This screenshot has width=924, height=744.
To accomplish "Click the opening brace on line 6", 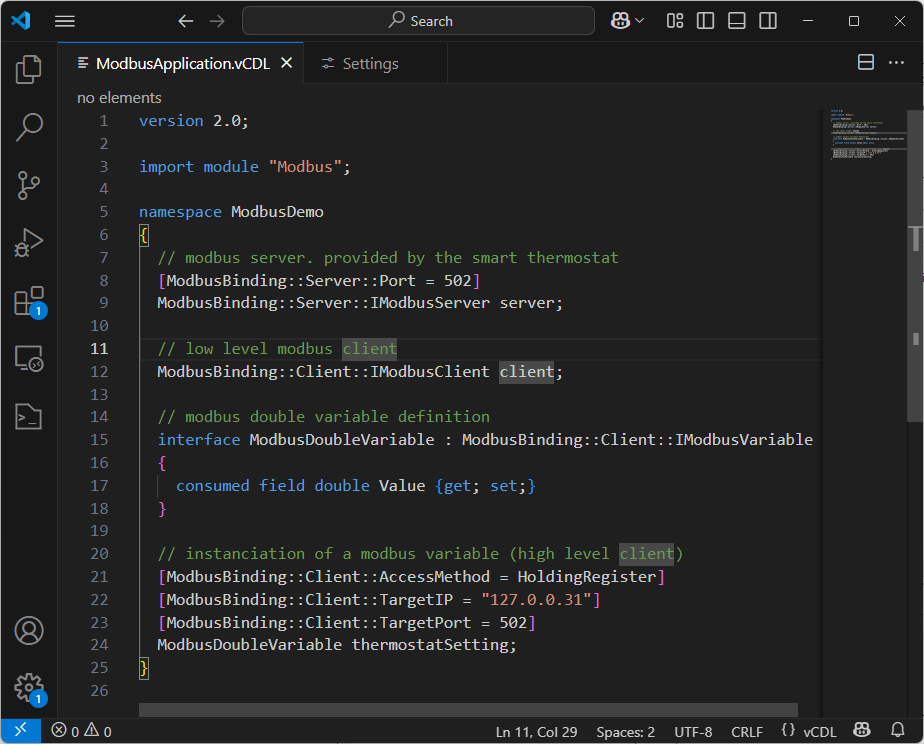I will (144, 235).
